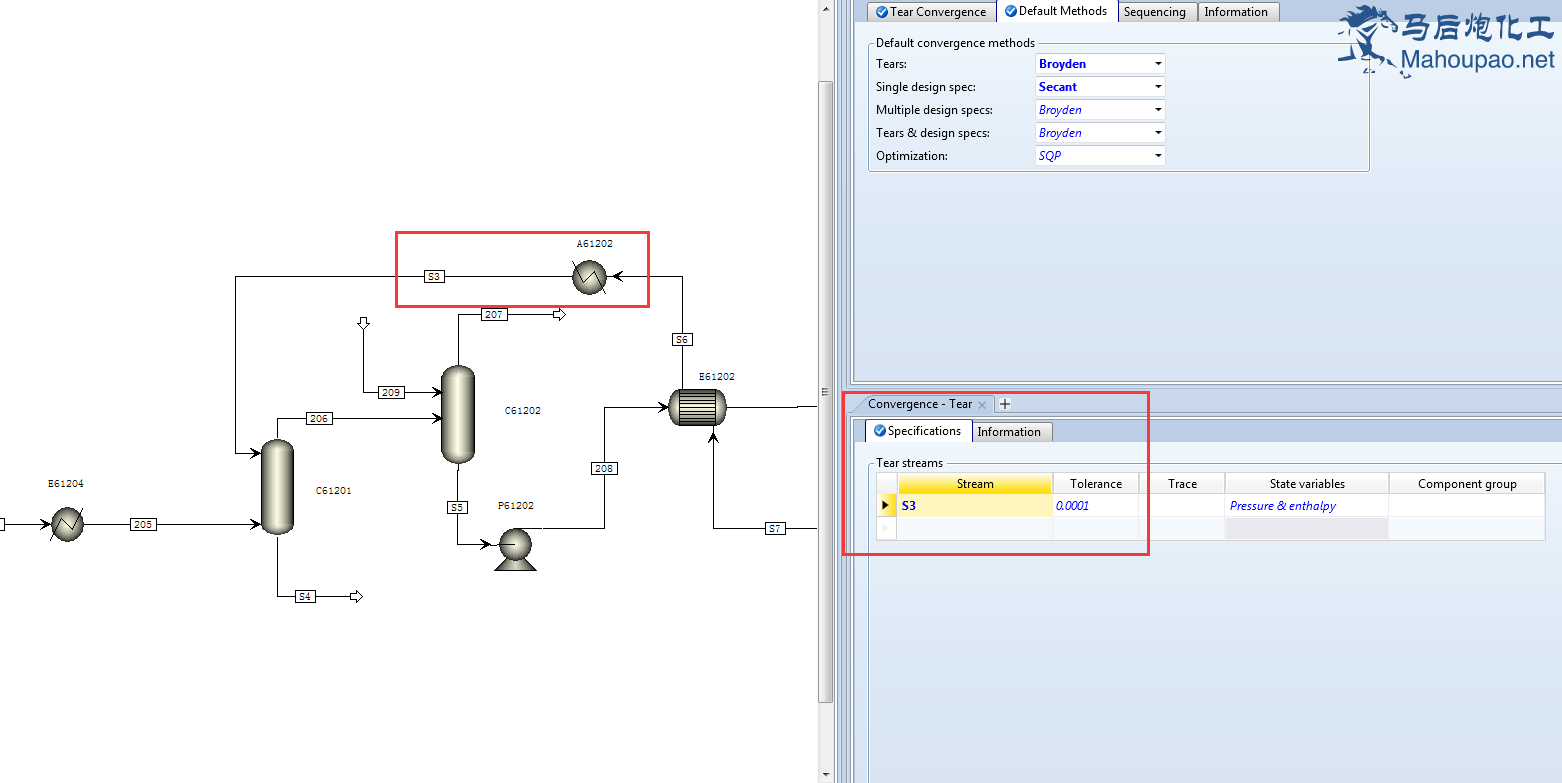Click the Tolerance column header
This screenshot has width=1562, height=783.
(1096, 484)
